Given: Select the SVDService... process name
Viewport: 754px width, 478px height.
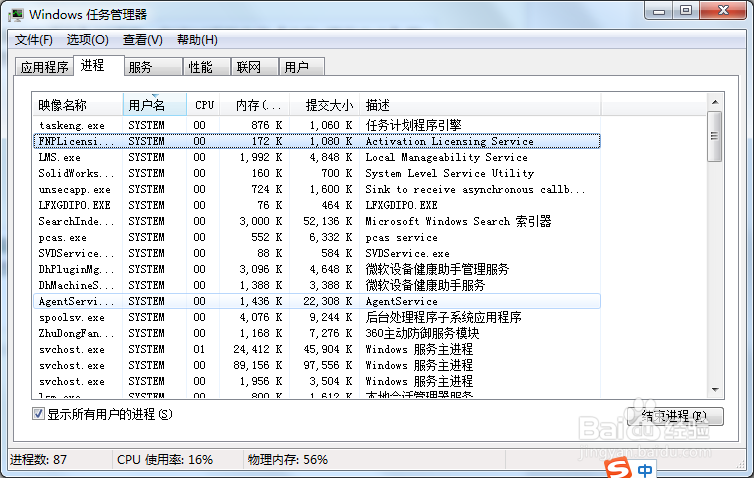Looking at the screenshot, I should [76, 253].
